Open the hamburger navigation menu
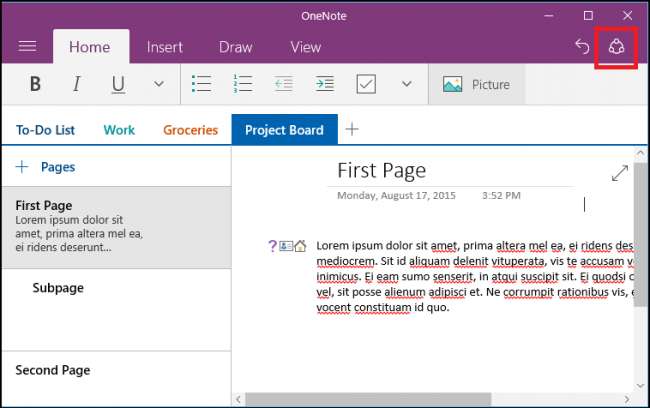This screenshot has height=408, width=650. tap(27, 47)
